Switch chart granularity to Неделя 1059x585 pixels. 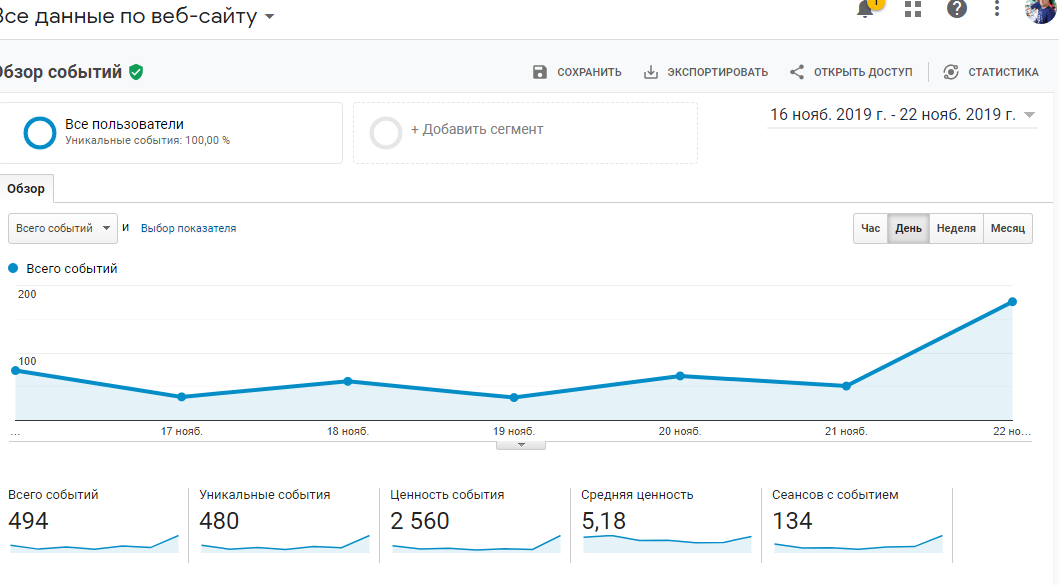(x=955, y=229)
